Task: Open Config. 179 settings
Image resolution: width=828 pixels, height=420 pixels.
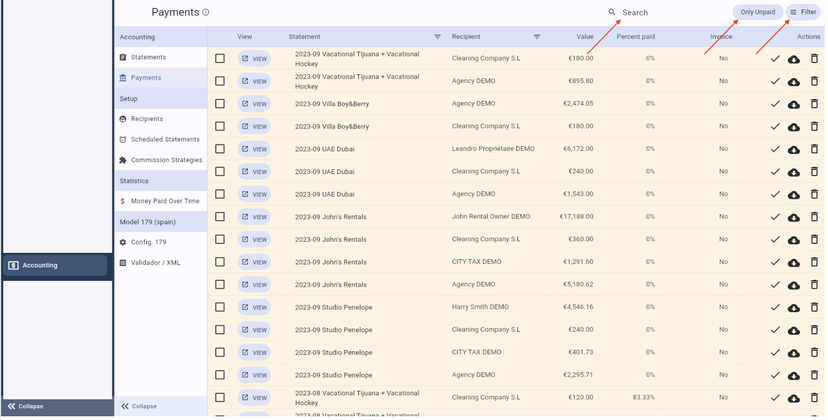Action: coord(161,242)
